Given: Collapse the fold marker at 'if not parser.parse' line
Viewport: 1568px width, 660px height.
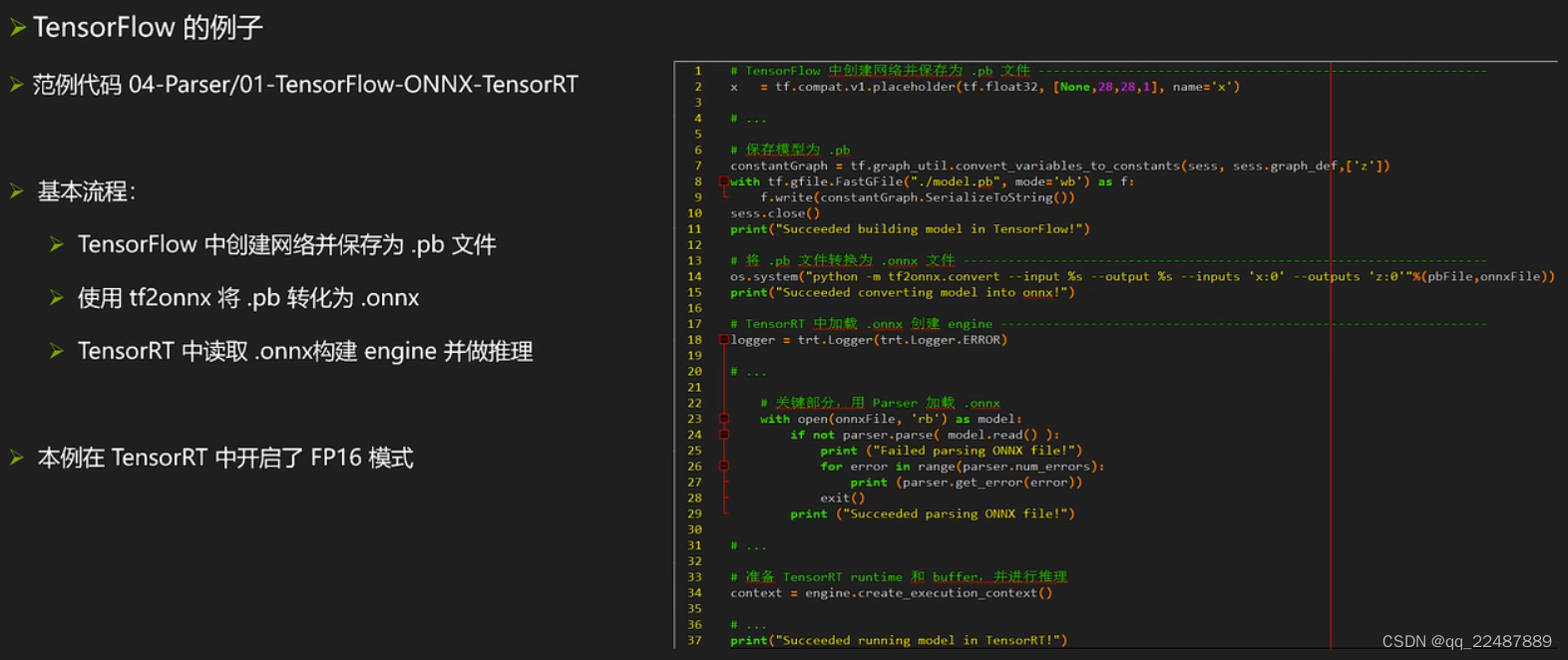Looking at the screenshot, I should pos(724,435).
